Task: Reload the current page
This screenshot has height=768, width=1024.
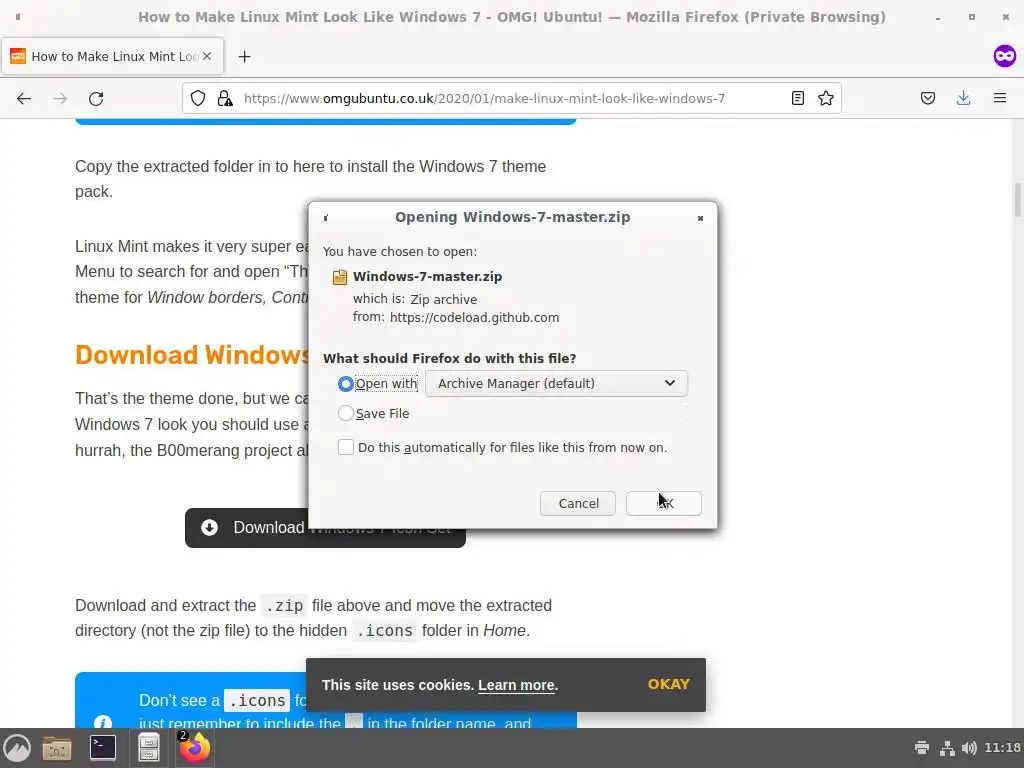Action: click(96, 99)
